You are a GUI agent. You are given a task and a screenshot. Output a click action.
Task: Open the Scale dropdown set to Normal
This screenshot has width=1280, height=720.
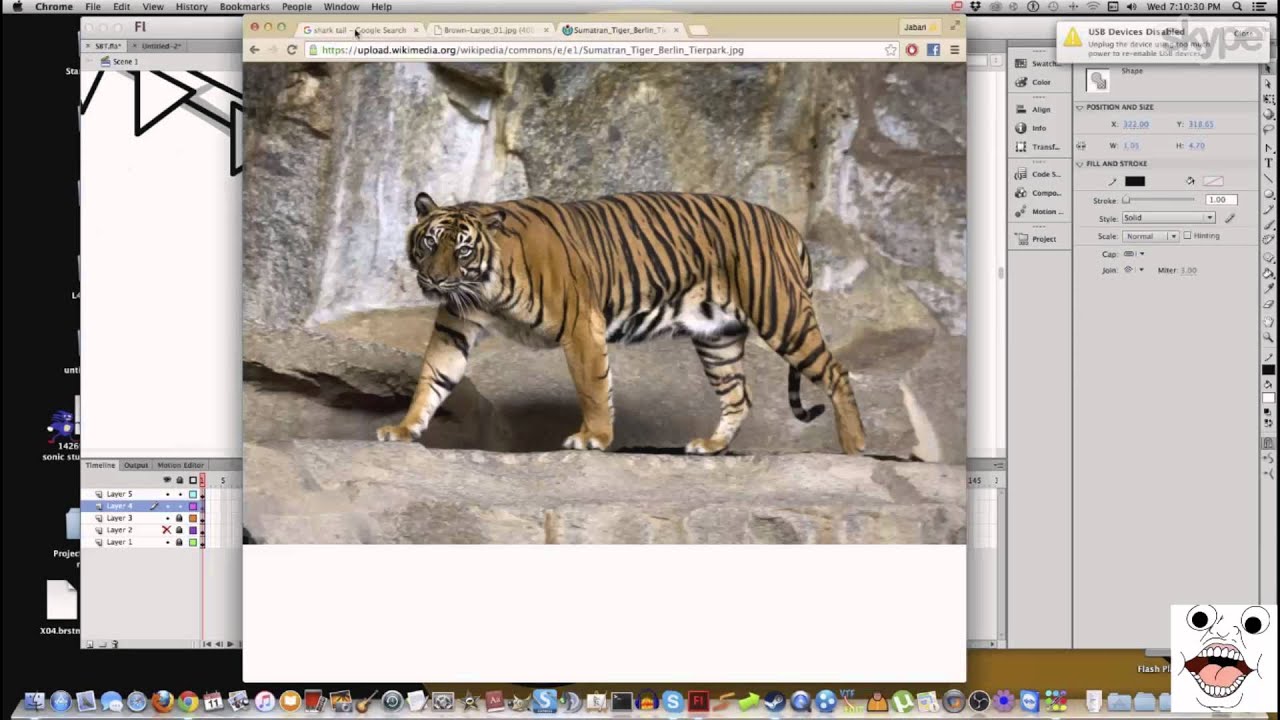[1150, 236]
